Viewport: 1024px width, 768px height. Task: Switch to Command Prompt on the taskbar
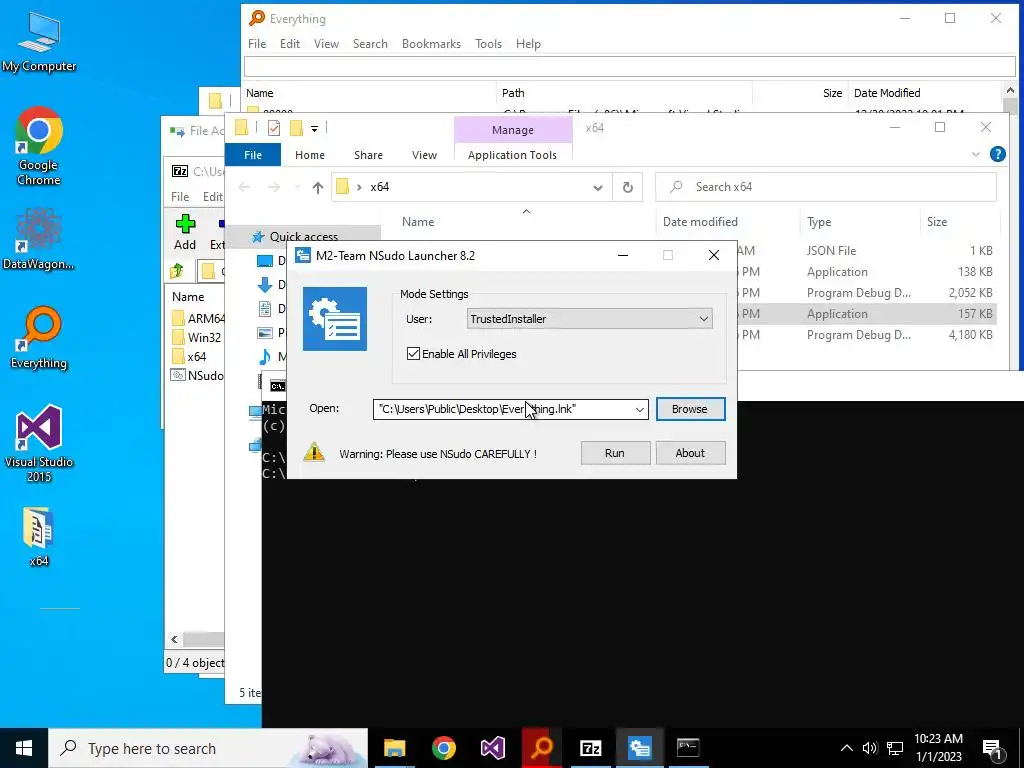(688, 748)
